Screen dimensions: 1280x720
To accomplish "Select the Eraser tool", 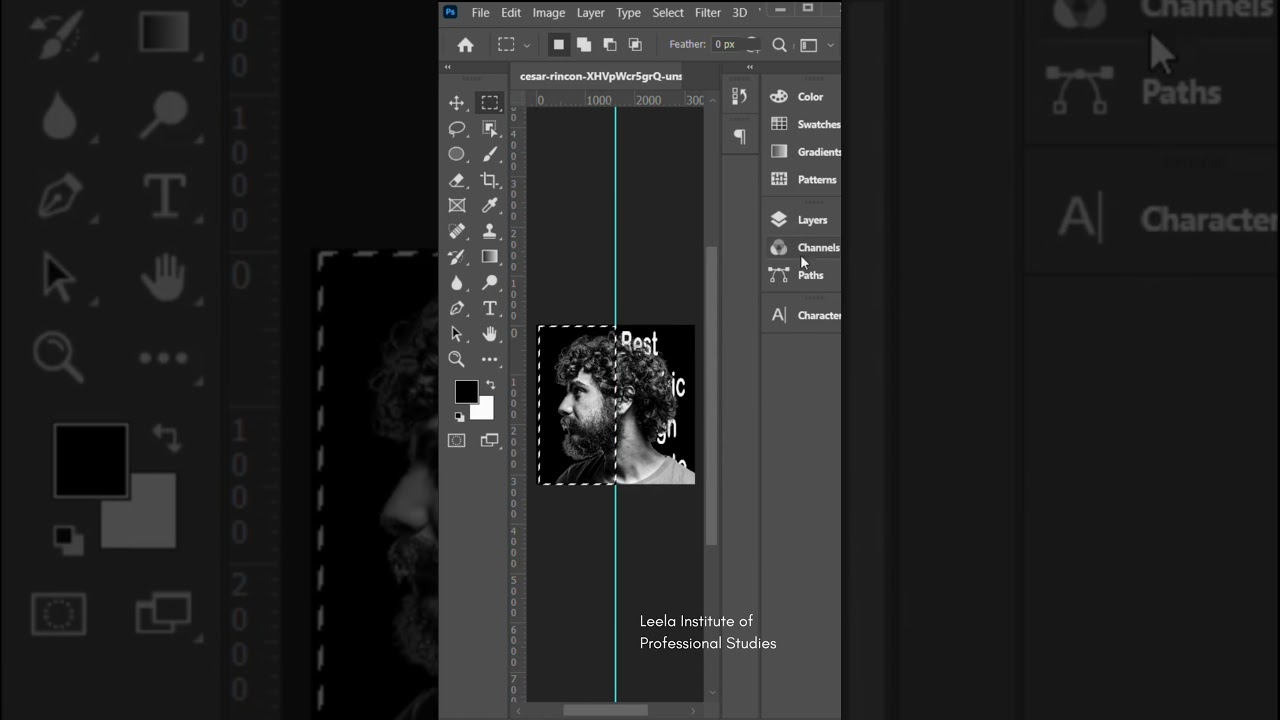I will coord(457,180).
